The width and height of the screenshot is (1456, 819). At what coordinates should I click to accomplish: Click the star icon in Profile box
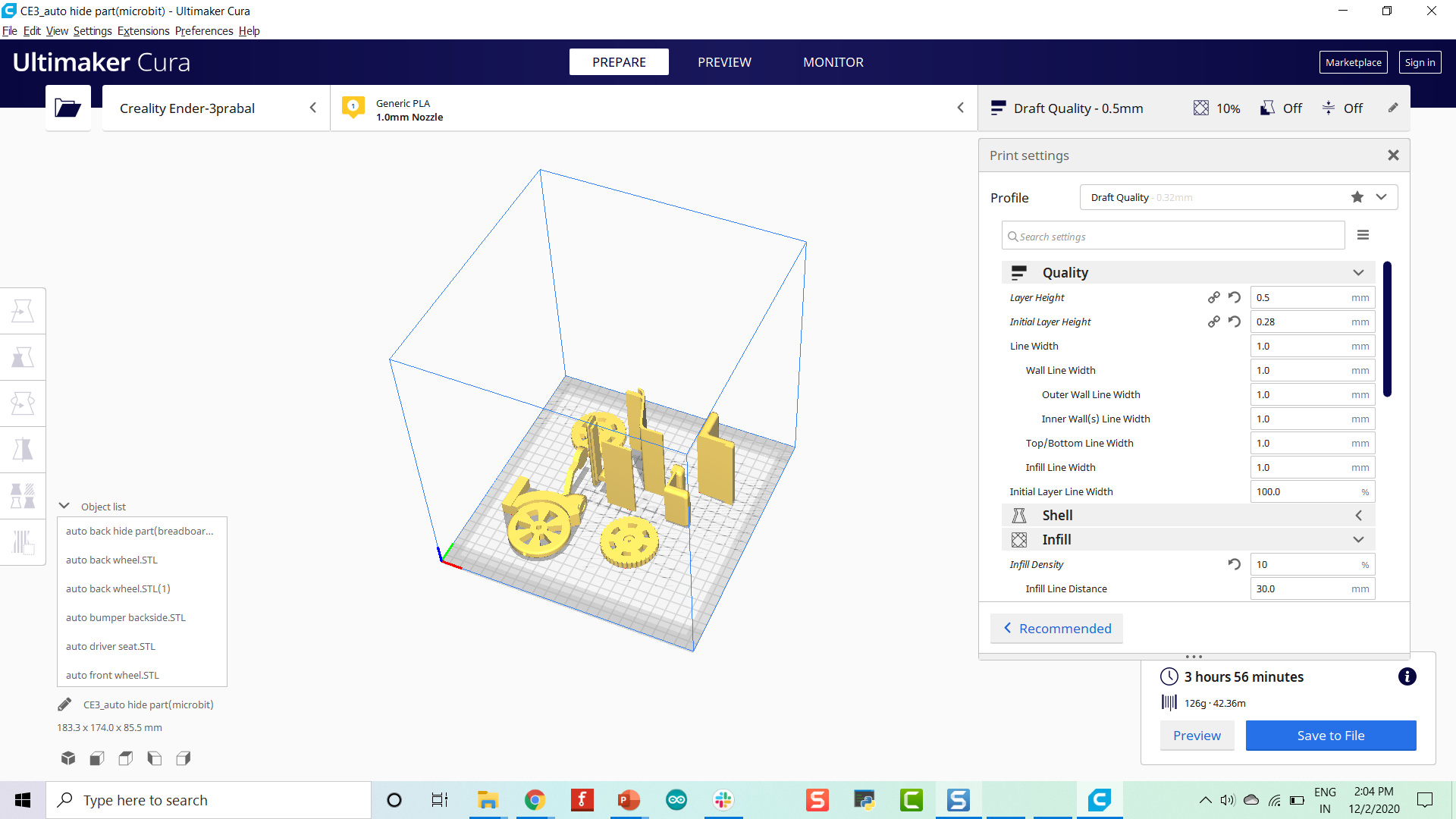pos(1357,197)
